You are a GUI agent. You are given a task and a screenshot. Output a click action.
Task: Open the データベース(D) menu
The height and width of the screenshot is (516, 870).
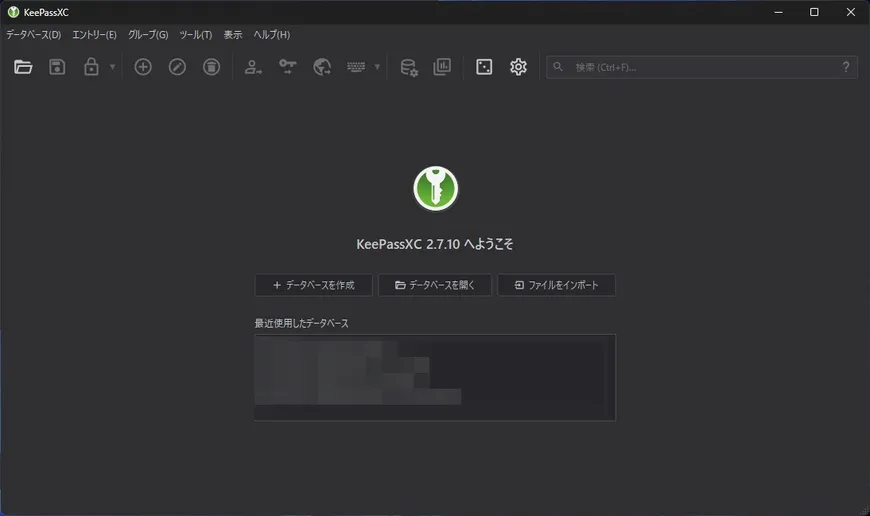[33, 34]
